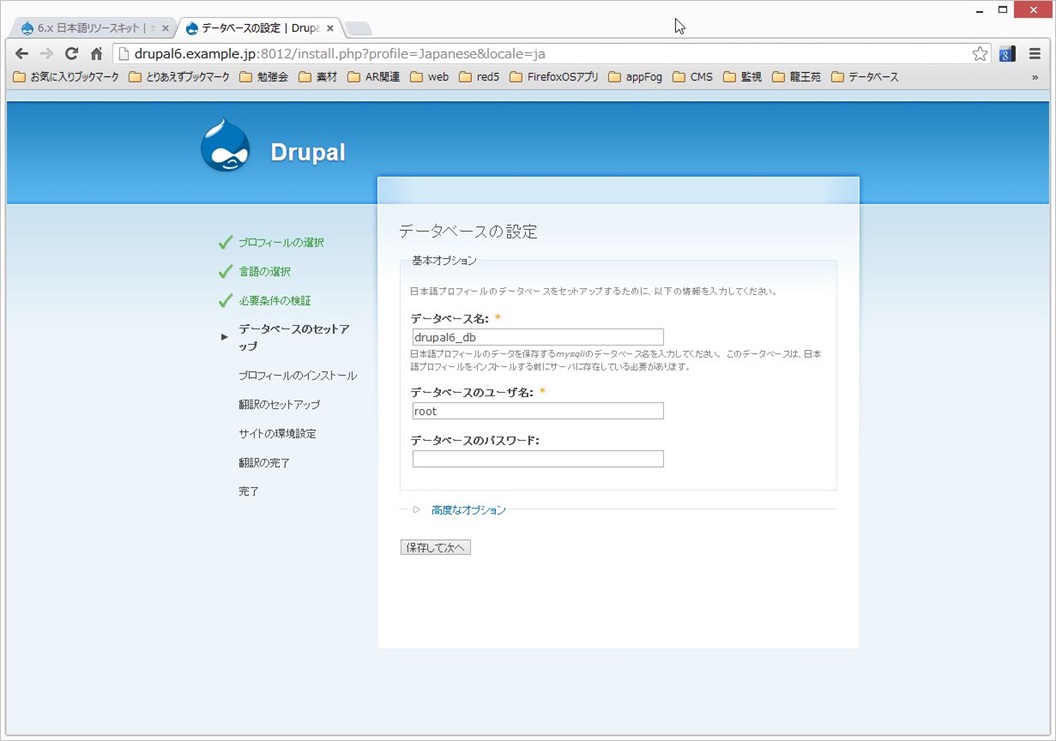Click the データベースのユーザ名 input field
This screenshot has height=741, width=1056.
538,411
